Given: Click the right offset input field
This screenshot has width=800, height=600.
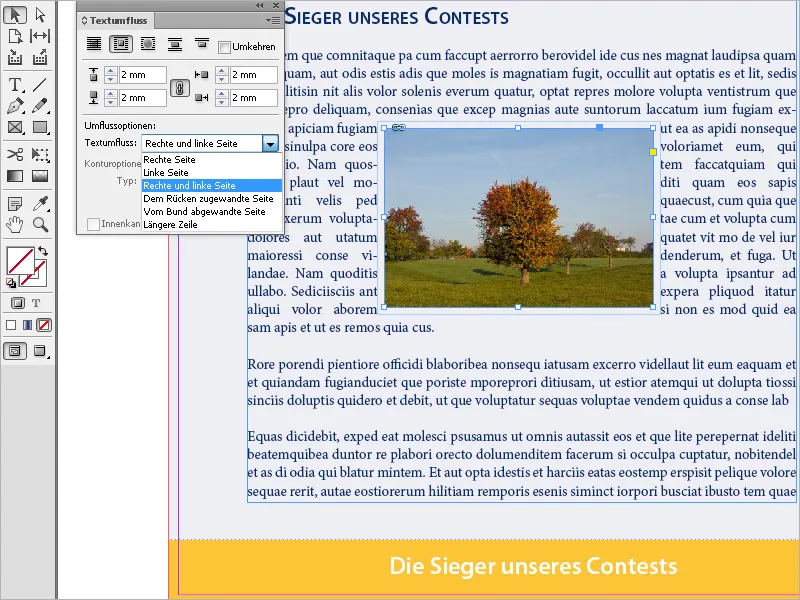Looking at the screenshot, I should tap(254, 97).
